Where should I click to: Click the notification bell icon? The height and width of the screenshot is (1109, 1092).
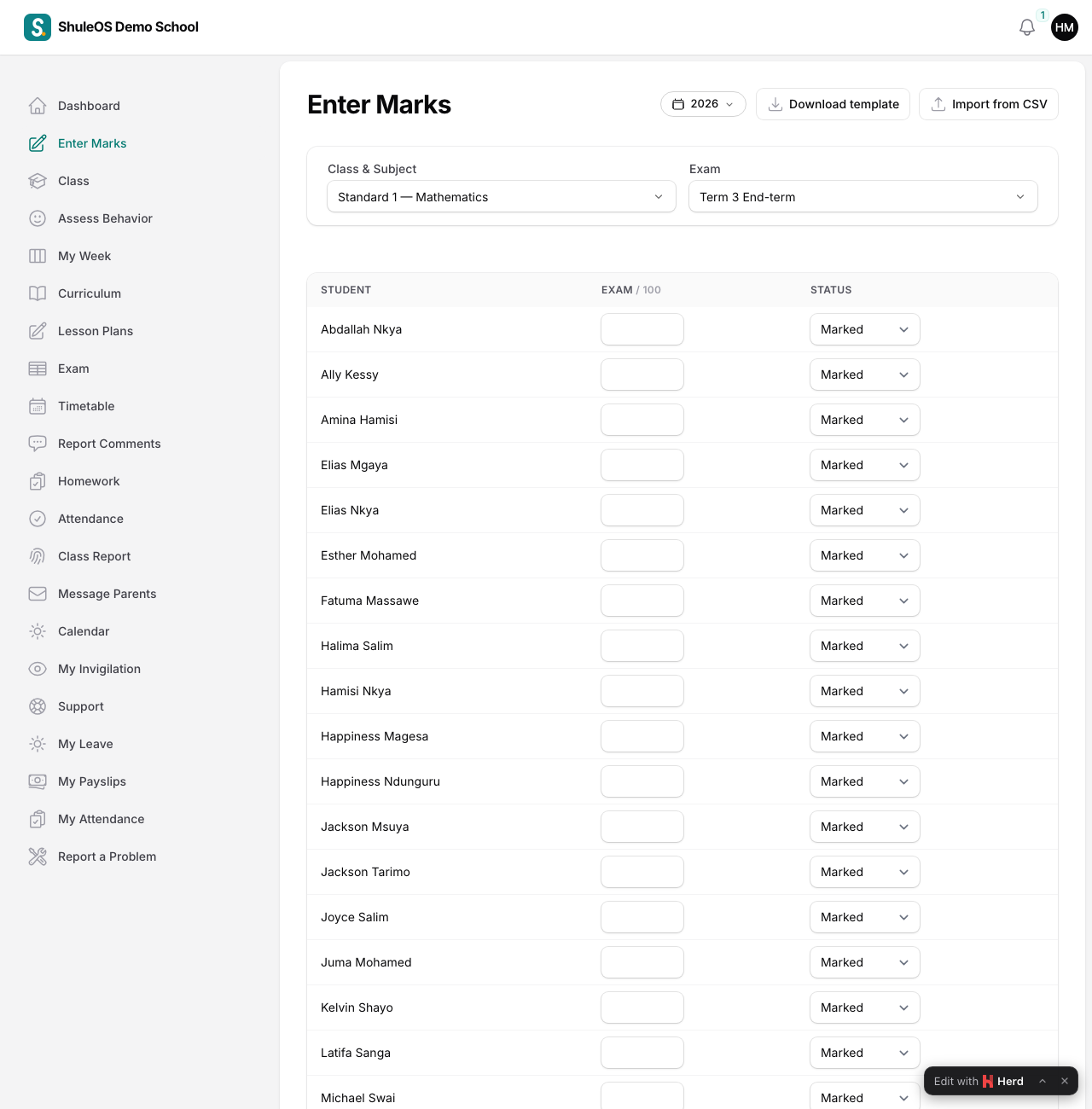pos(1027,27)
